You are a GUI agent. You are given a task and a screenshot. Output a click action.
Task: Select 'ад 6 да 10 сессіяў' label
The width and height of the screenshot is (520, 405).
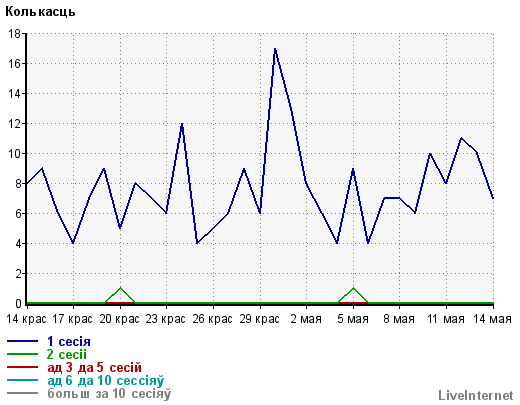coord(106,380)
